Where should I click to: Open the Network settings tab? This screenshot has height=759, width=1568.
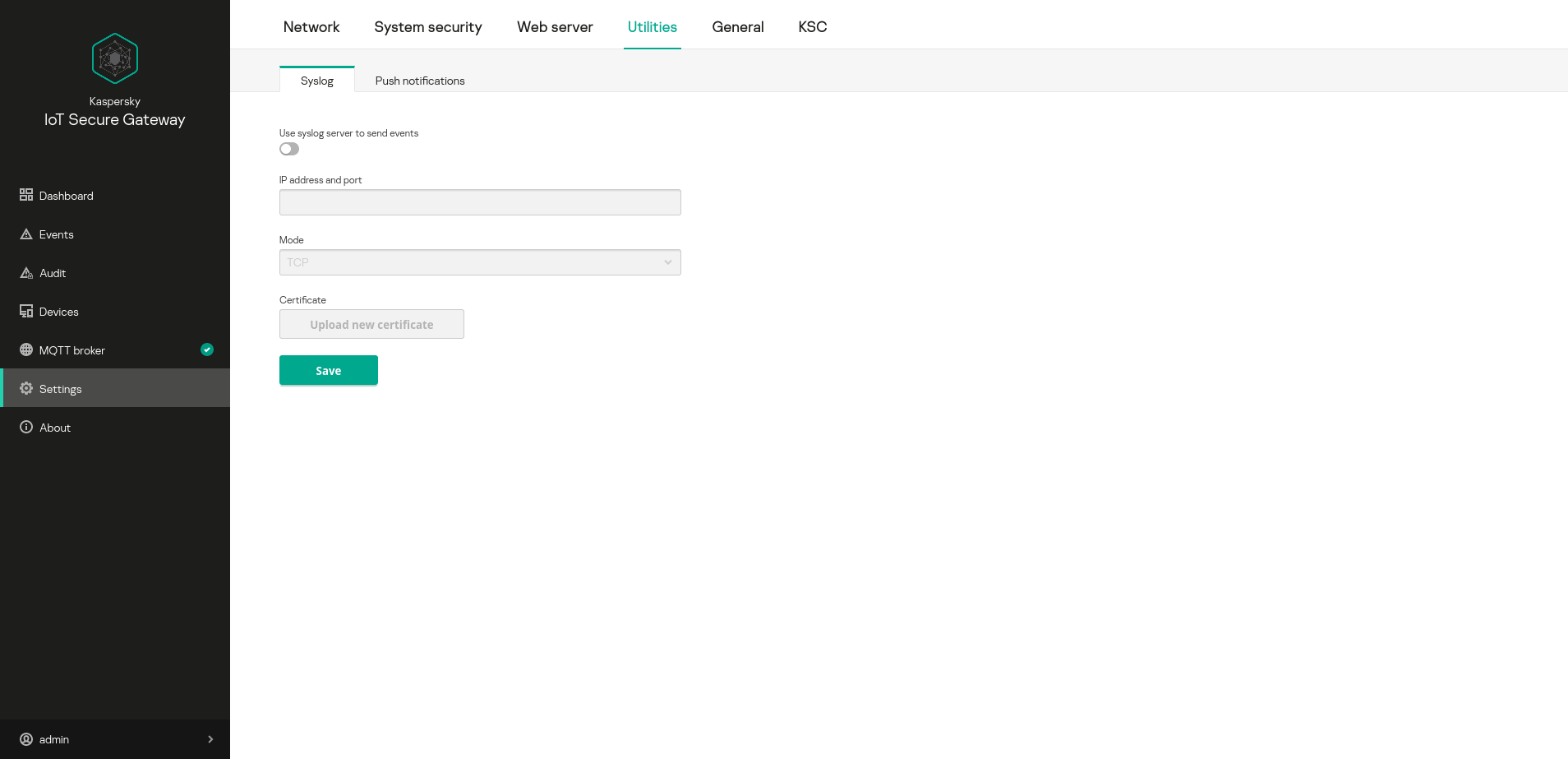click(x=311, y=27)
